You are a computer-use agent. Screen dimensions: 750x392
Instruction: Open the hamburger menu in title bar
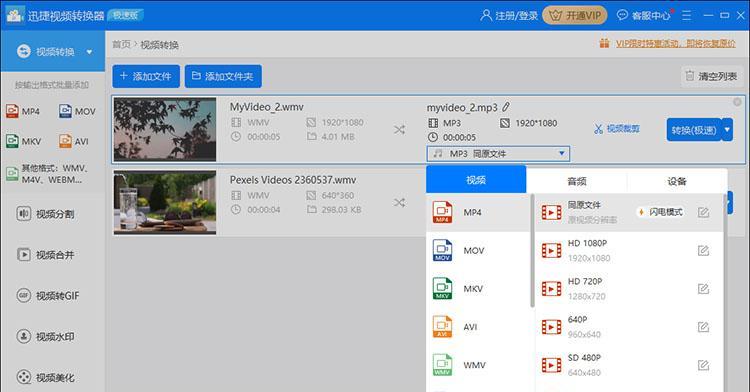point(686,16)
